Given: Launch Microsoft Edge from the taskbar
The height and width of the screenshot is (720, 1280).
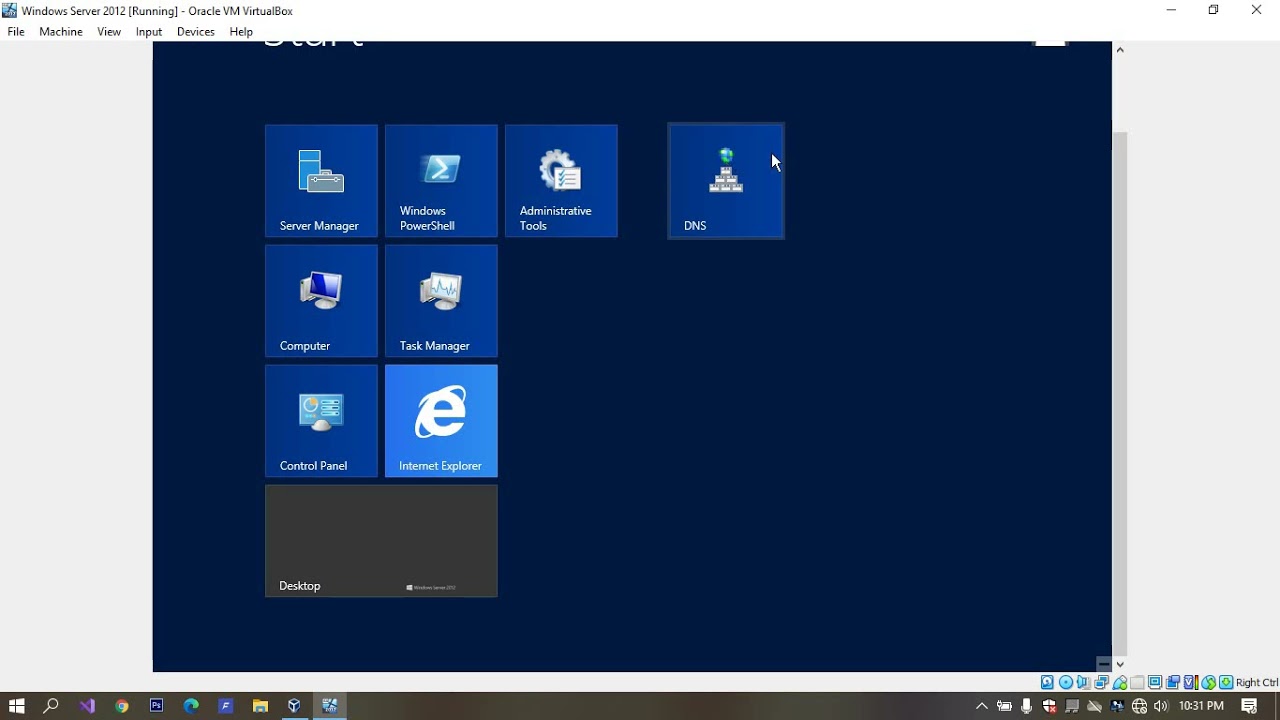Looking at the screenshot, I should click(191, 706).
